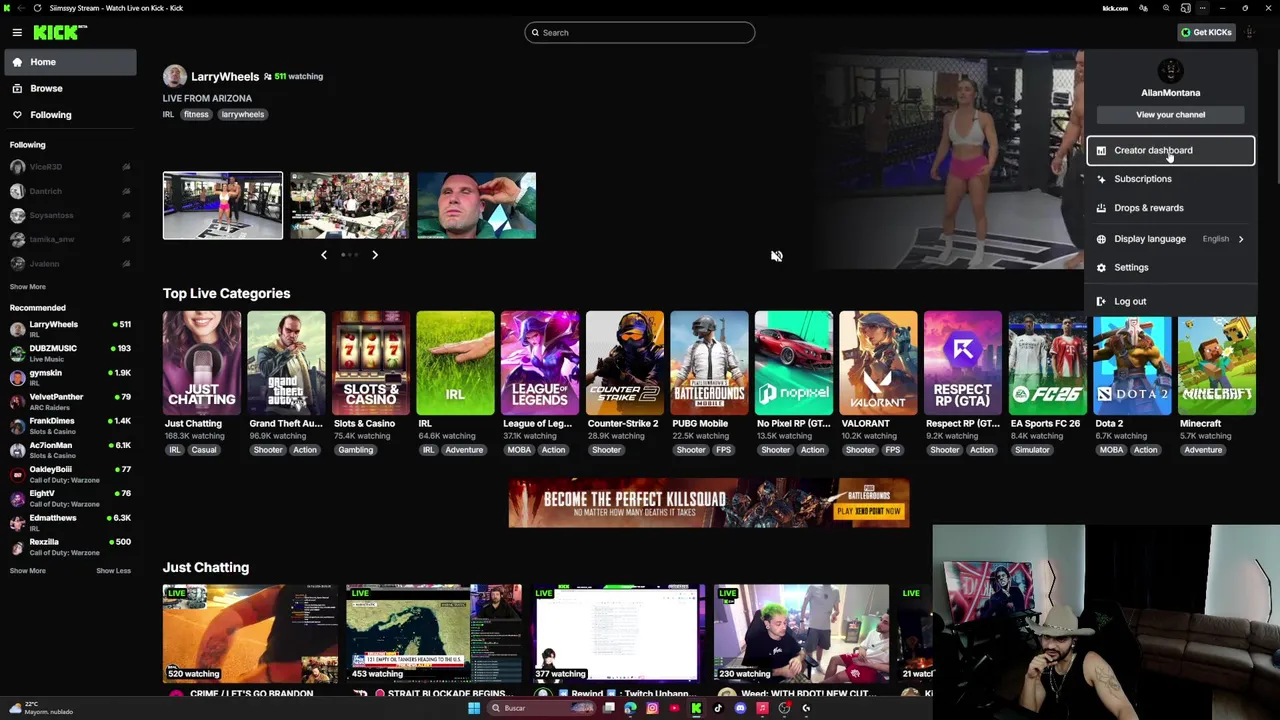Open YouTube from the taskbar

674,708
